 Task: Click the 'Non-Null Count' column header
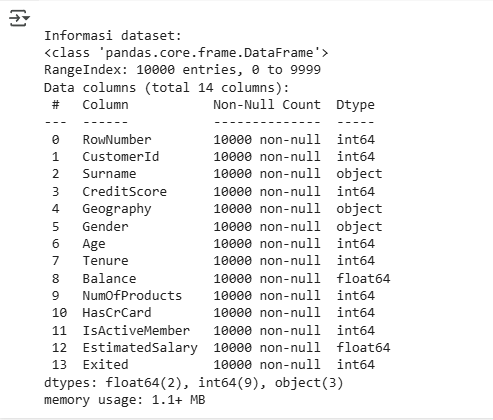(267, 105)
